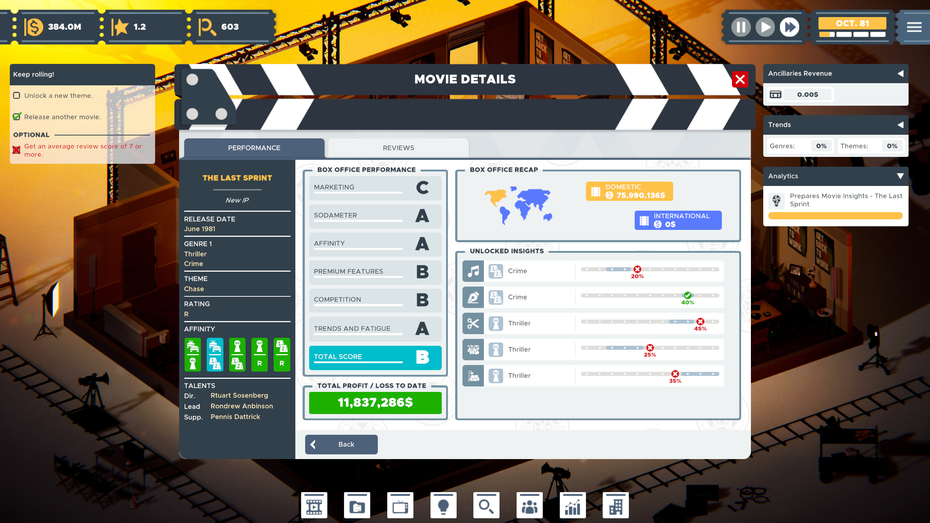This screenshot has height=523, width=930.
Task: Select the Performance tab
Action: pos(254,148)
